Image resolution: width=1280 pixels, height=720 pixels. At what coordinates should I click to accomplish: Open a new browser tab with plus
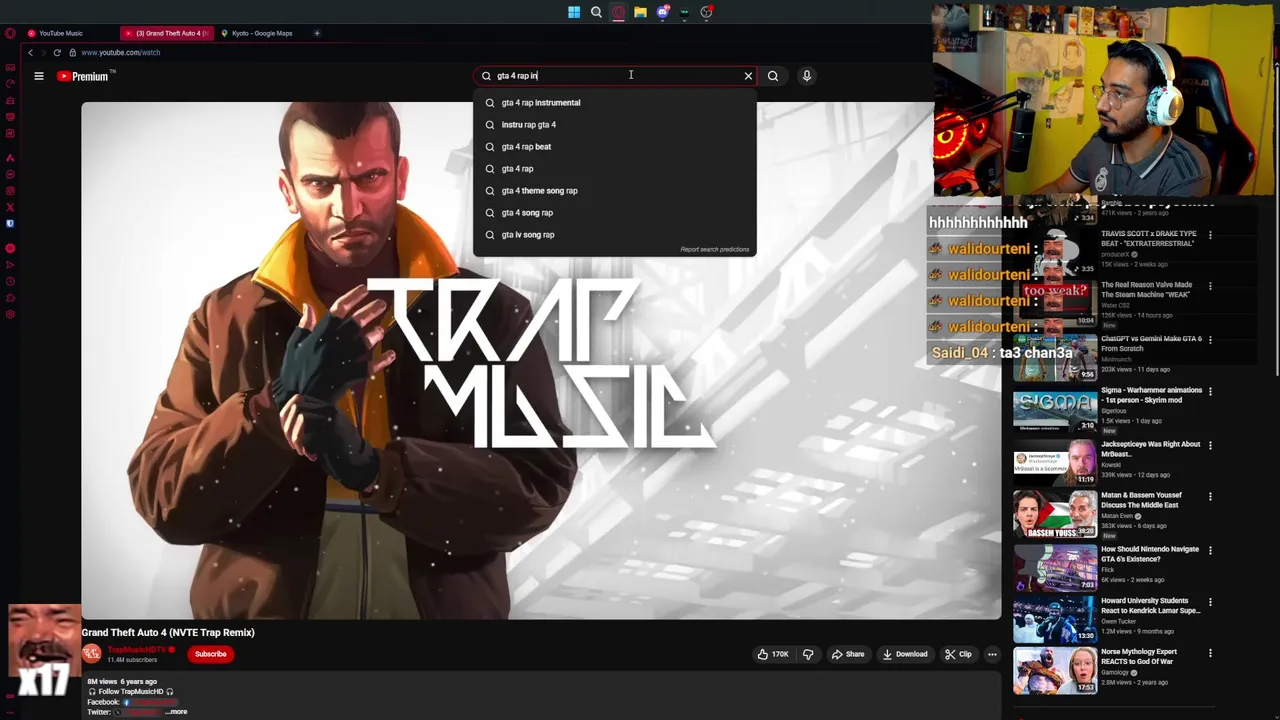[x=317, y=33]
